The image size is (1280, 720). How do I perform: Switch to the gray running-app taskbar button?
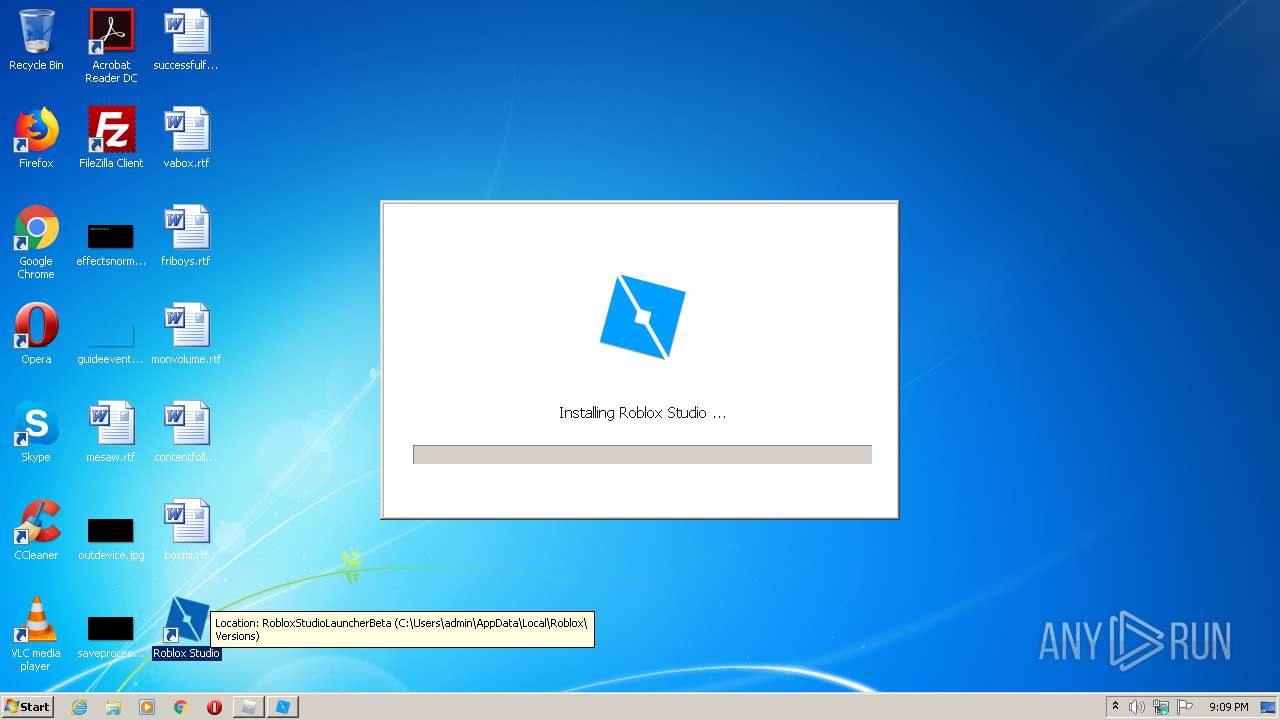point(248,707)
